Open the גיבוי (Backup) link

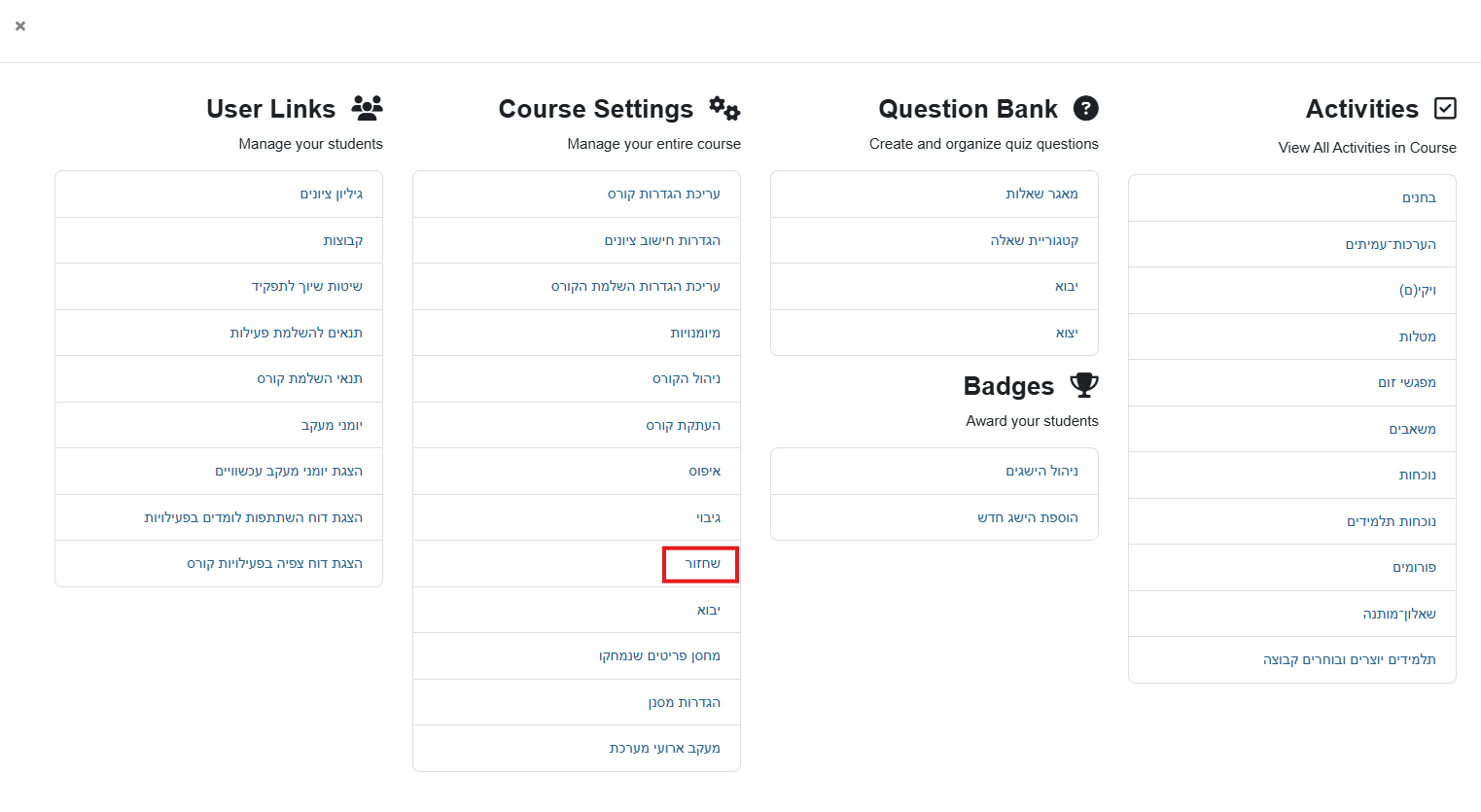(x=708, y=517)
